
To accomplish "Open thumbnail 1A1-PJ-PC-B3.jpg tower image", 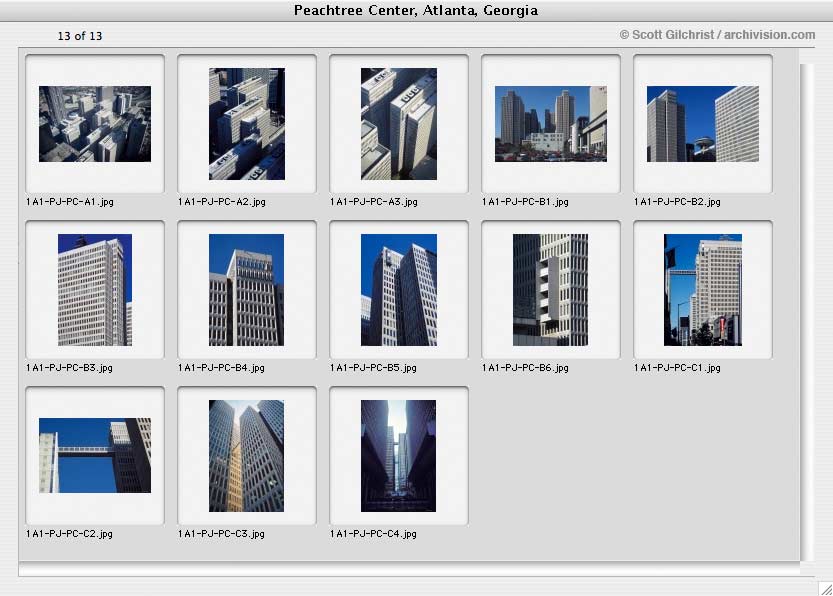I will (x=95, y=290).
